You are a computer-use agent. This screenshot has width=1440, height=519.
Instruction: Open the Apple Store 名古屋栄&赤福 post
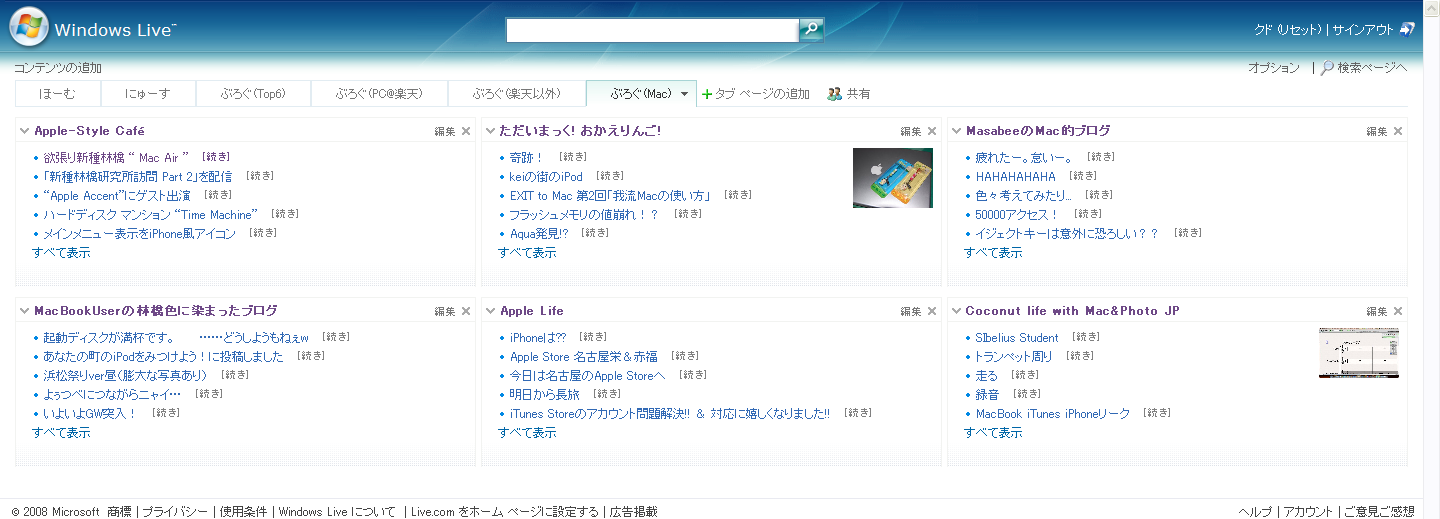(x=584, y=357)
